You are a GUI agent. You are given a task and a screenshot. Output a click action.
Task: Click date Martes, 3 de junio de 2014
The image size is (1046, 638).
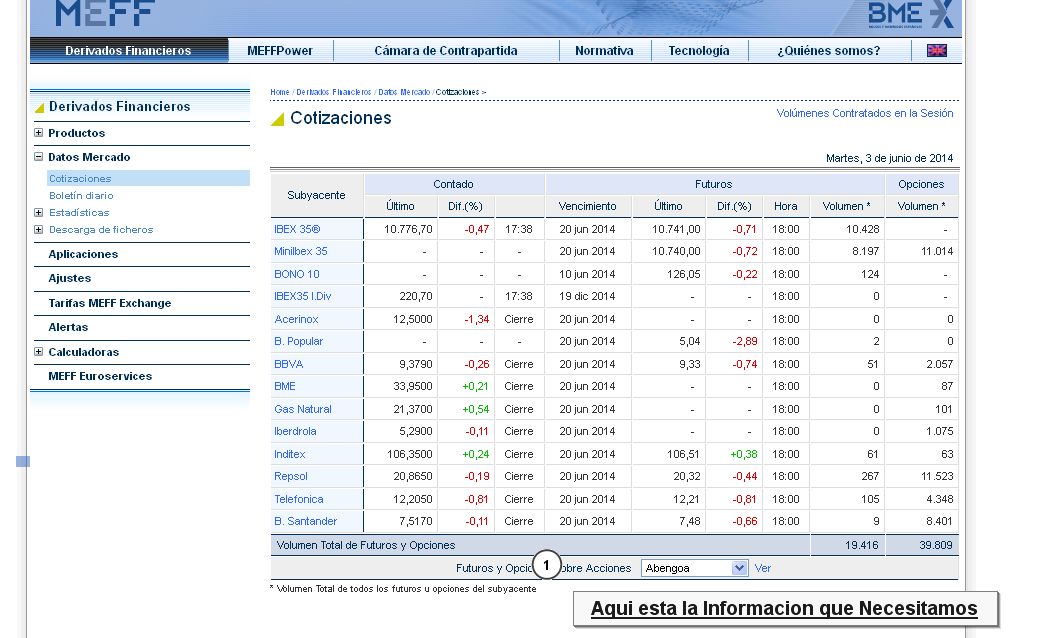pos(889,158)
